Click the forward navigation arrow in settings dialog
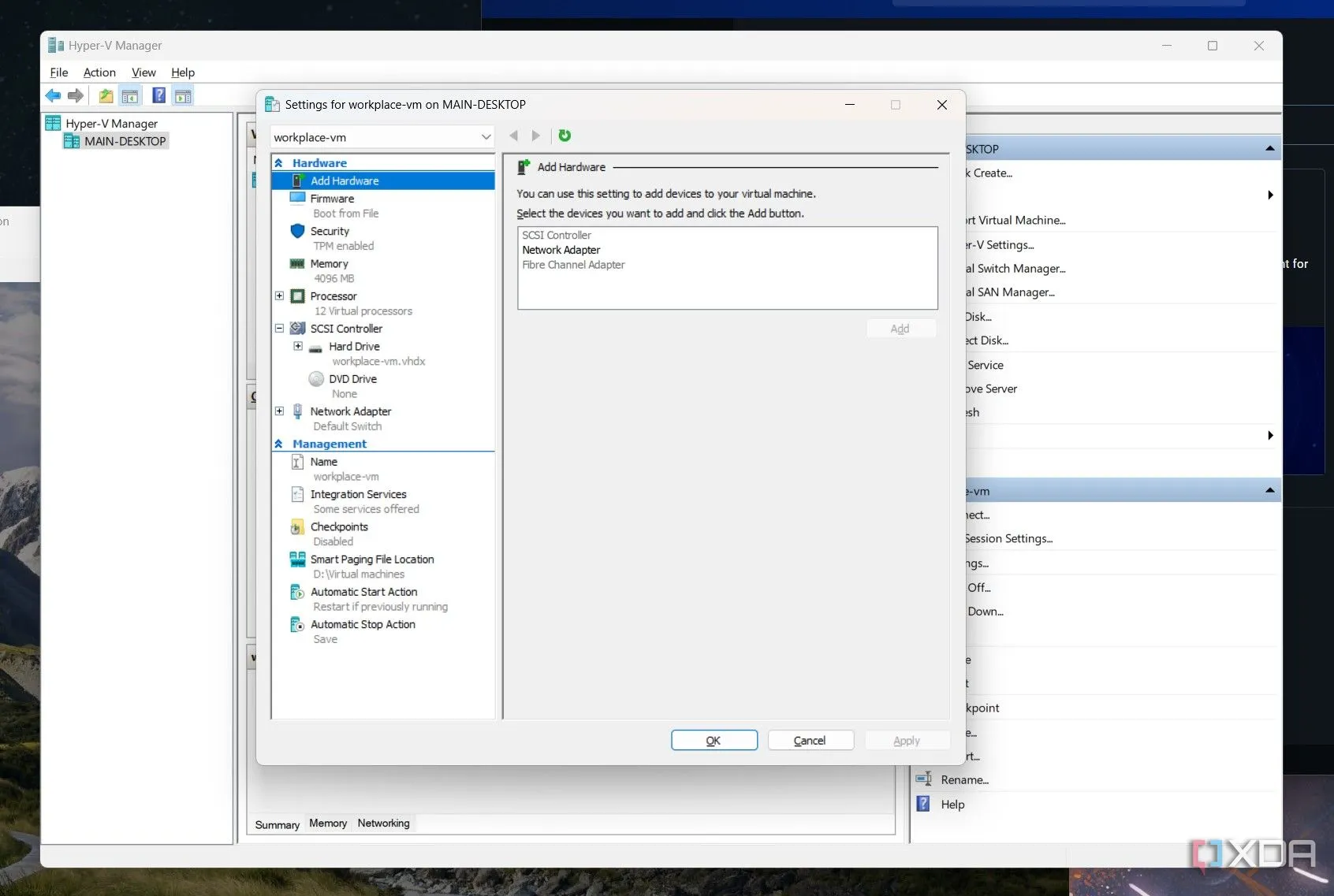Viewport: 1334px width, 896px height. coord(536,136)
